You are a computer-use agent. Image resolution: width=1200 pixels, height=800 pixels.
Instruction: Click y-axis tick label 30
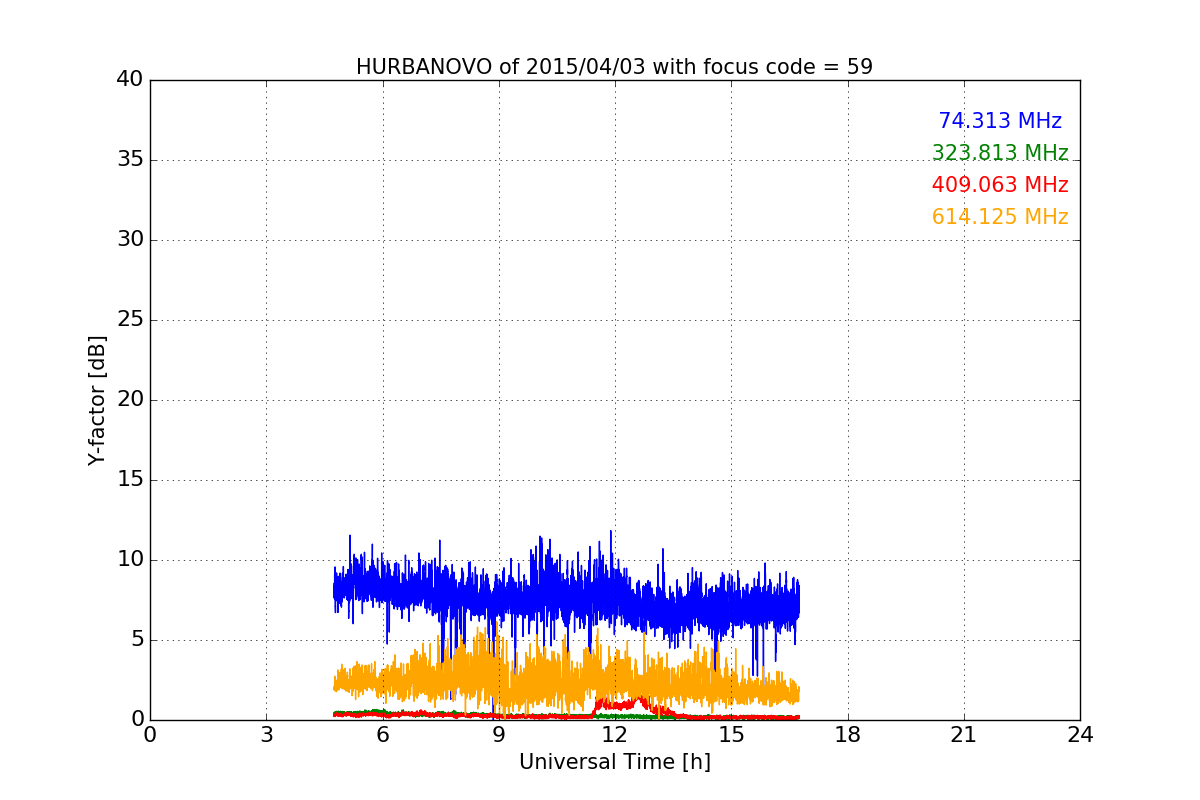tap(130, 240)
